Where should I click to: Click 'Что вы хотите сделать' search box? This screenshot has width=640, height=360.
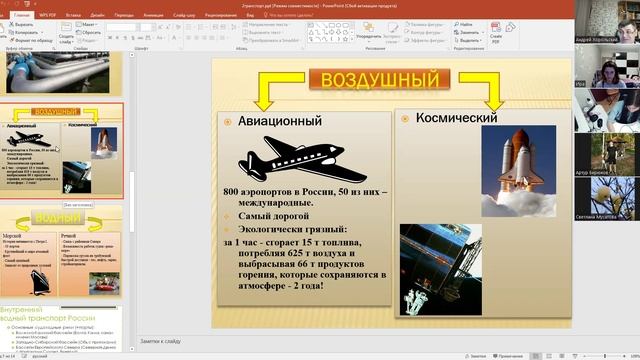click(x=289, y=15)
